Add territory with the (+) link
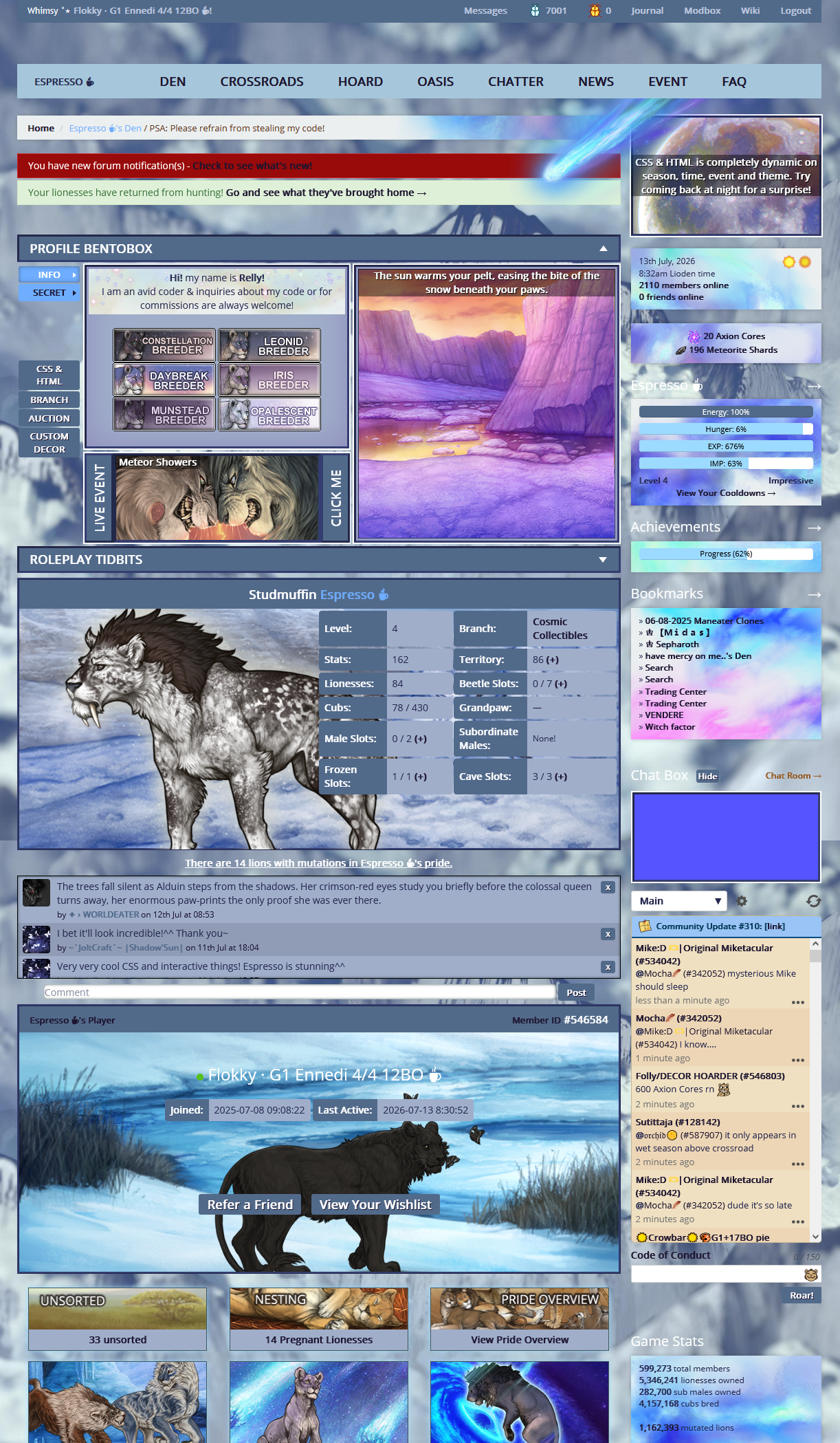 click(553, 660)
